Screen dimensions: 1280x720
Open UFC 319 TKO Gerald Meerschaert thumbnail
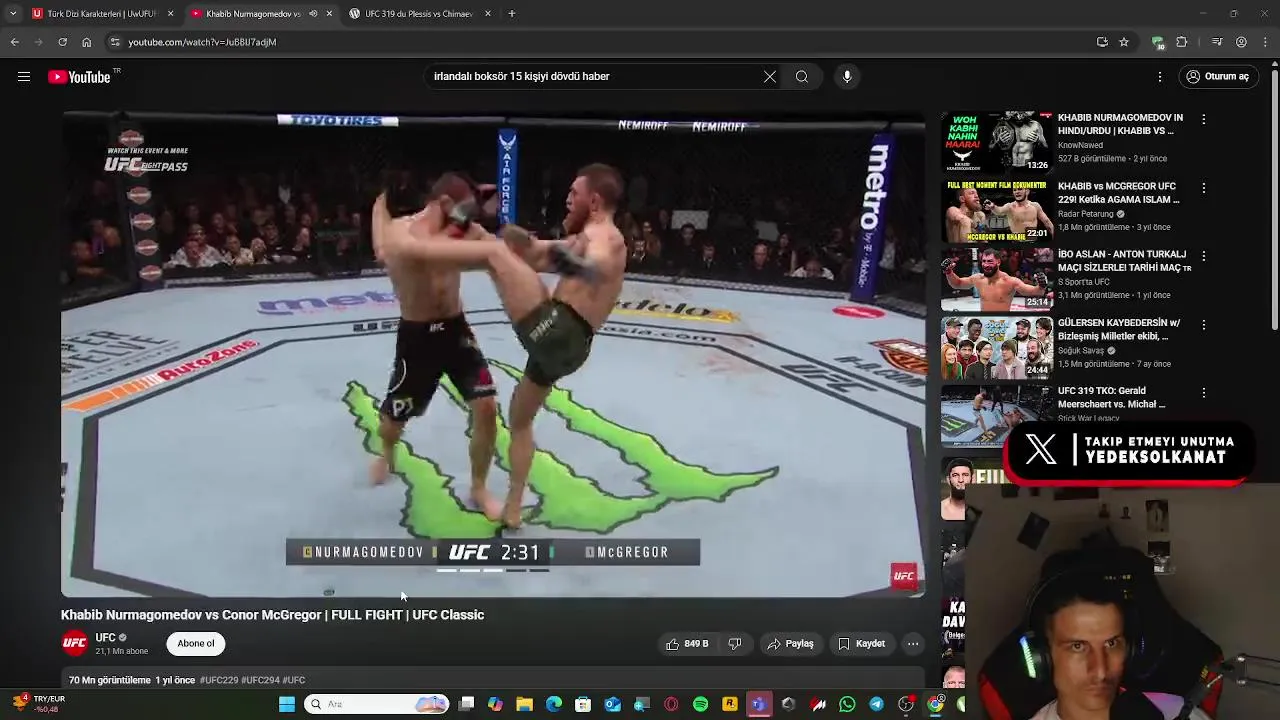pyautogui.click(x=996, y=416)
